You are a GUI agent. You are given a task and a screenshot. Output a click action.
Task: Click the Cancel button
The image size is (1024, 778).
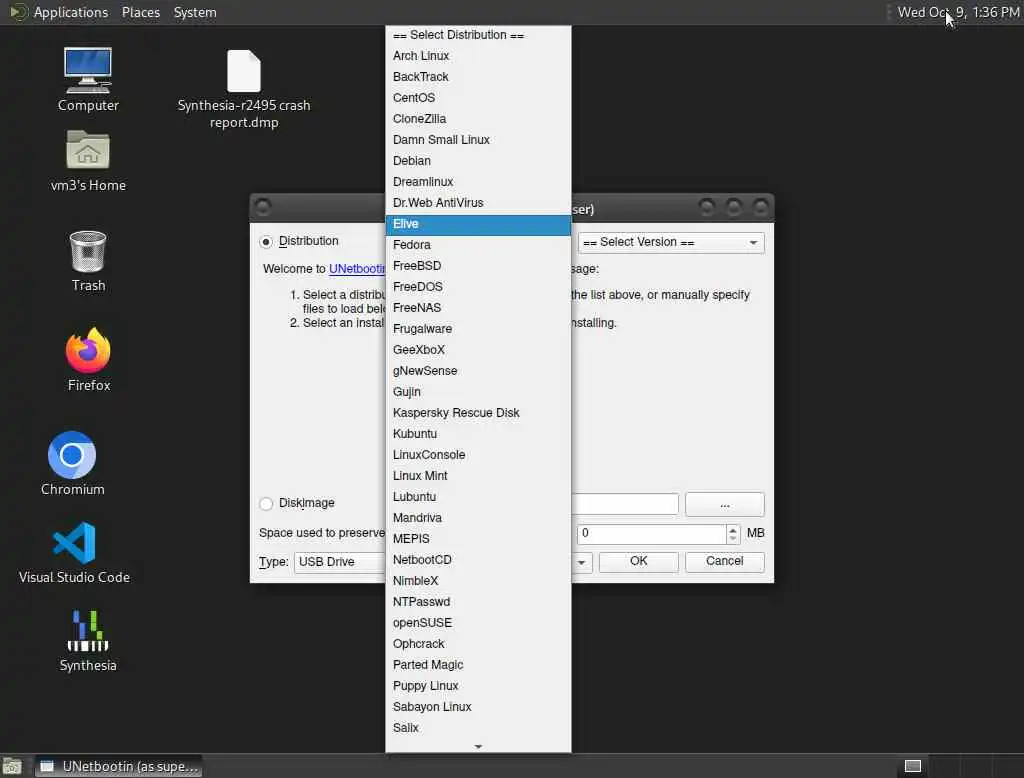pyautogui.click(x=724, y=561)
